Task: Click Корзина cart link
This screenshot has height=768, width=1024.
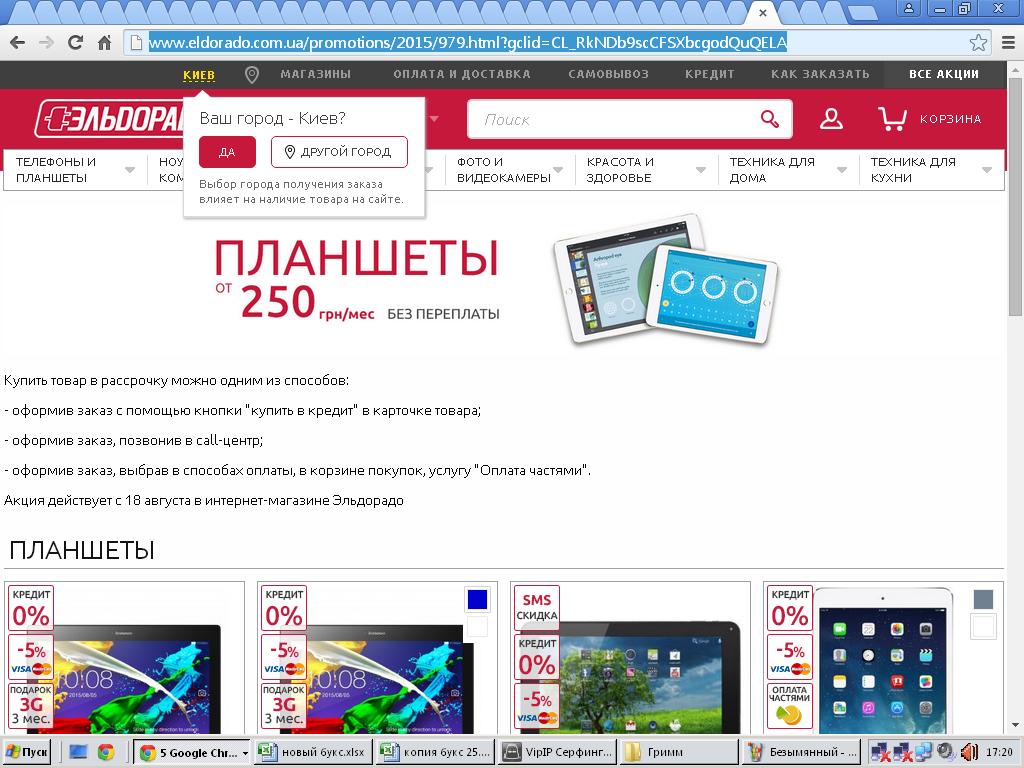Action: click(x=950, y=119)
